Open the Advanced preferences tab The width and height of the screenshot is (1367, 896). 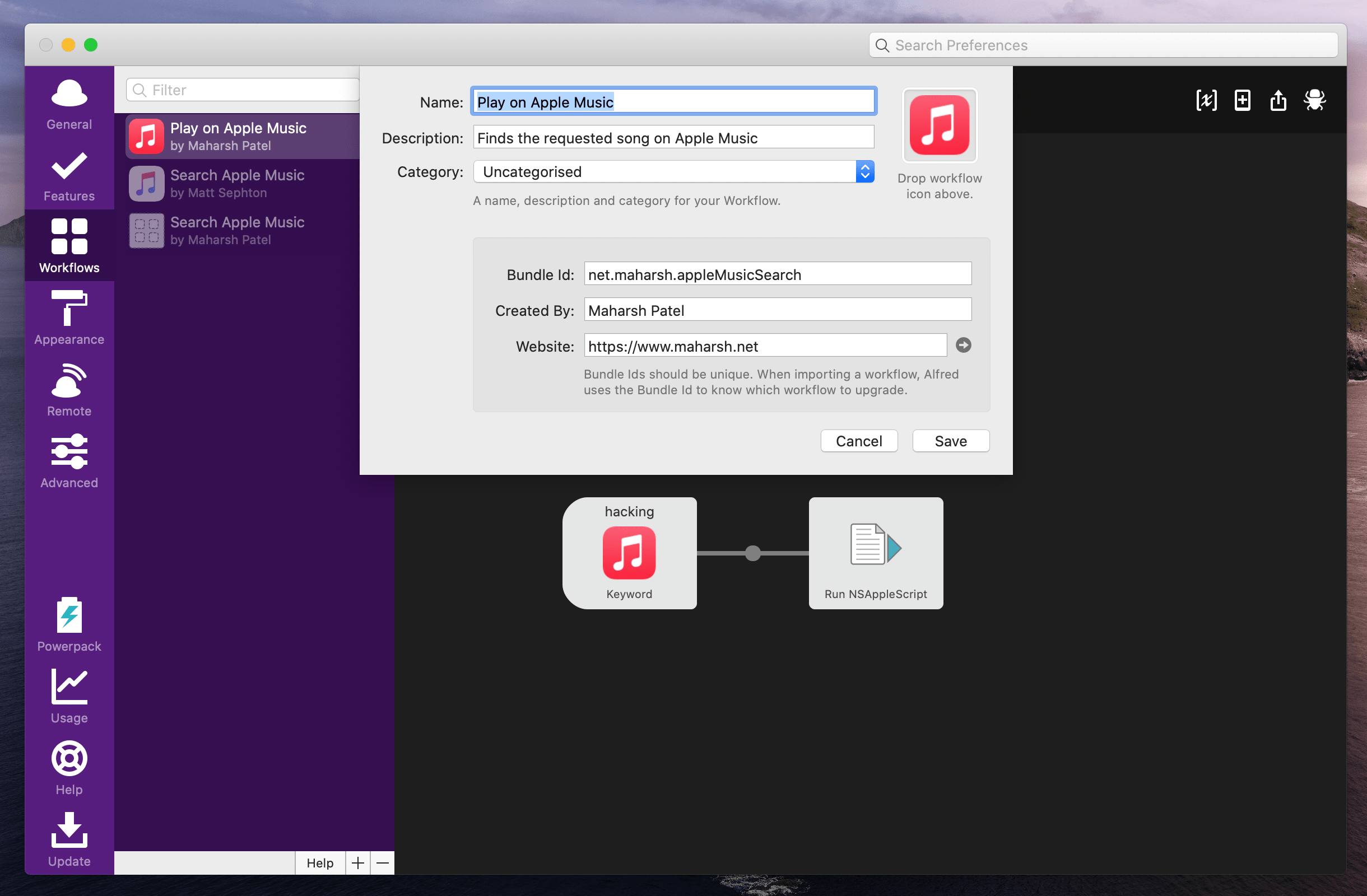[69, 461]
